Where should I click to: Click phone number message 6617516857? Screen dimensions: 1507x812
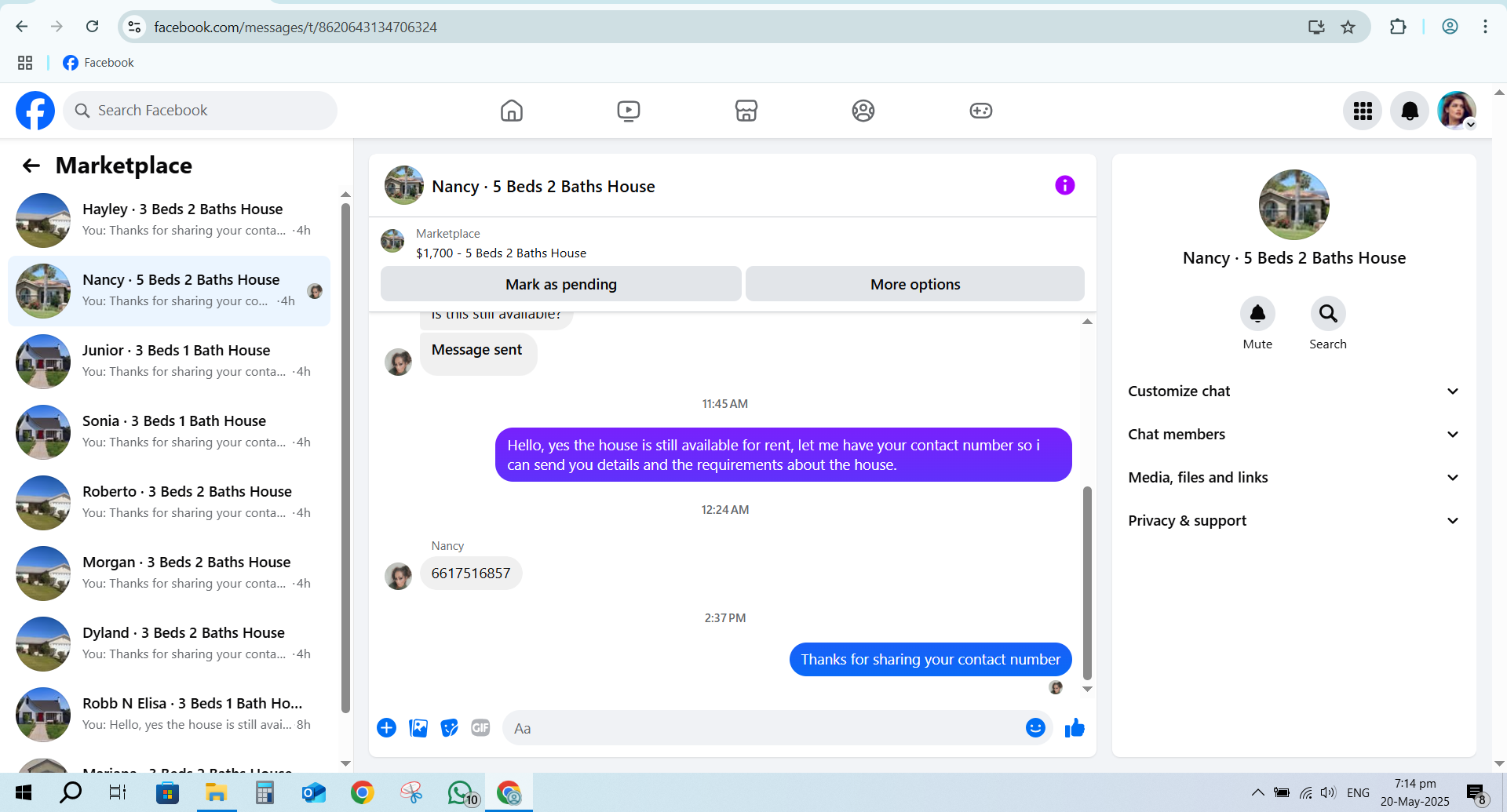(x=471, y=573)
